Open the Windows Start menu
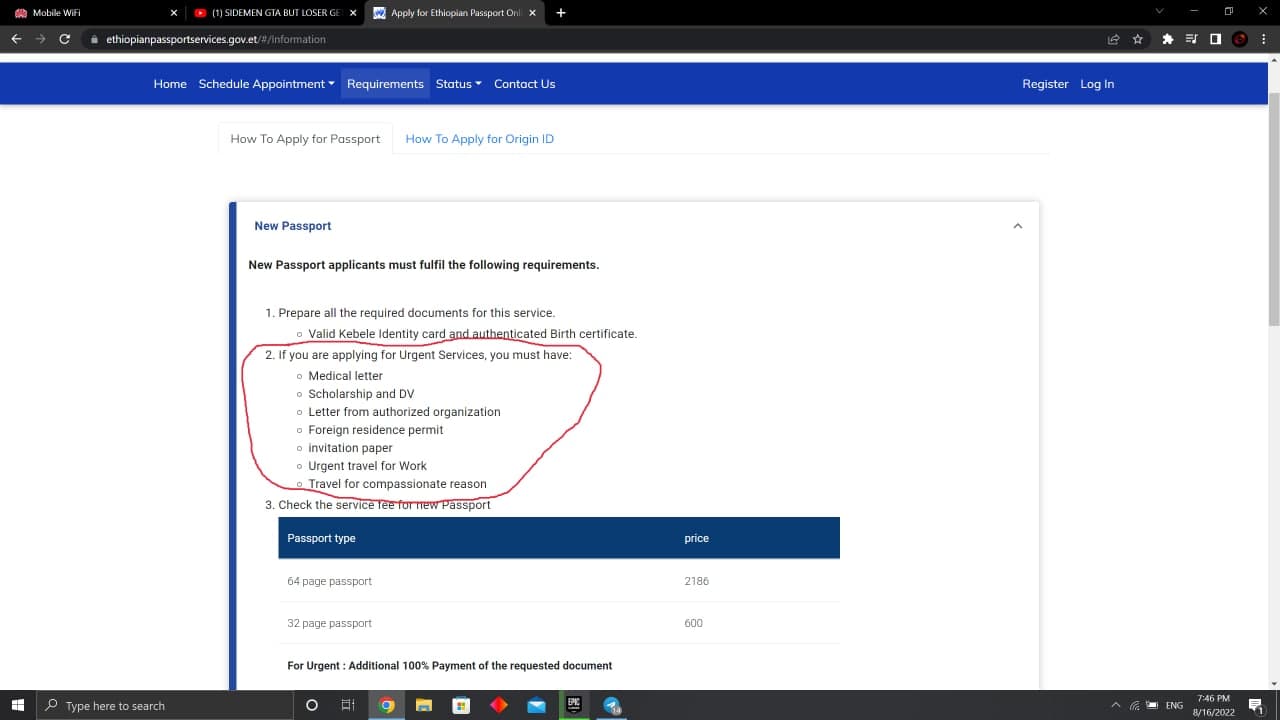Screen dimensions: 1280x720 point(17,705)
